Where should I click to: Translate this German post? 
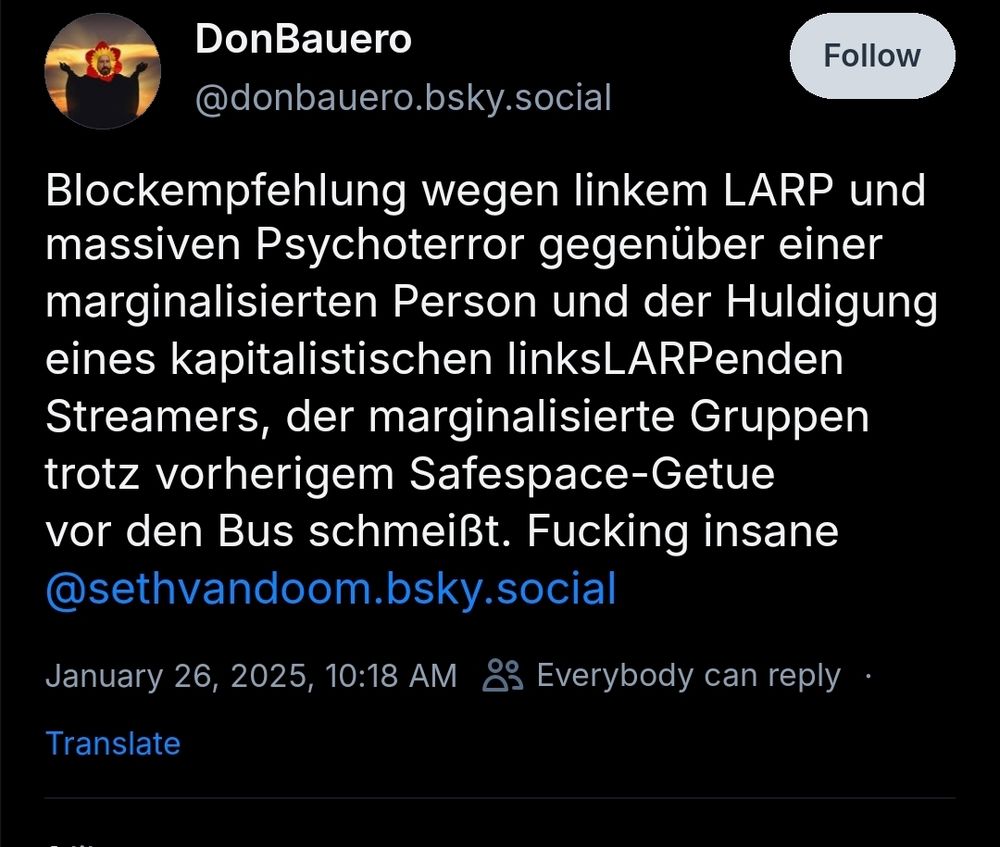pyautogui.click(x=113, y=743)
